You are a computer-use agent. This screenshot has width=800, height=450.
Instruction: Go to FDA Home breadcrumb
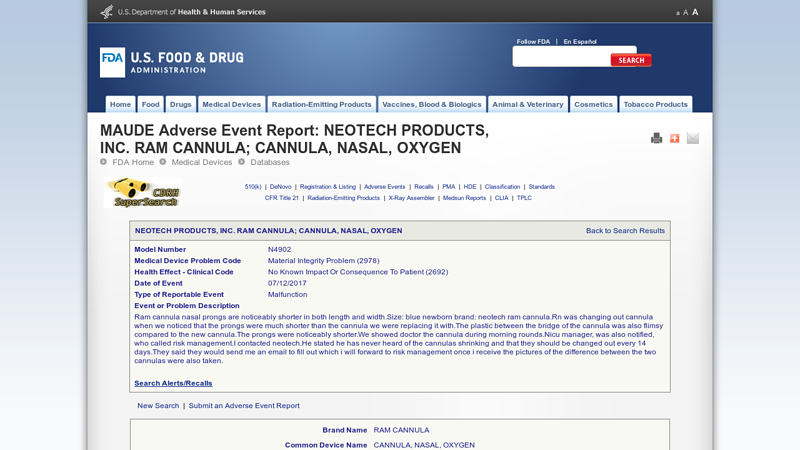[x=133, y=162]
